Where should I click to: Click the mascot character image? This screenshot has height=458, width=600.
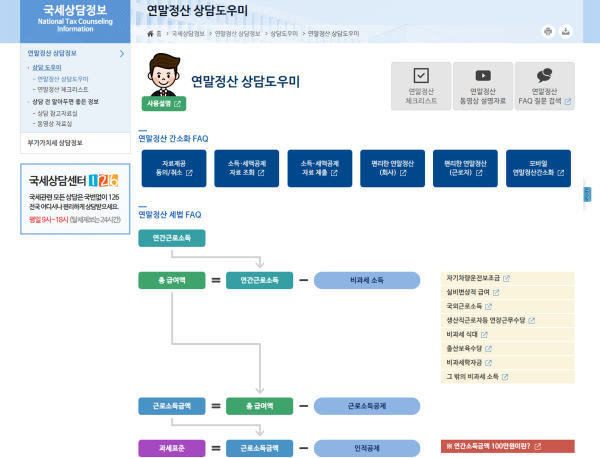pos(164,75)
